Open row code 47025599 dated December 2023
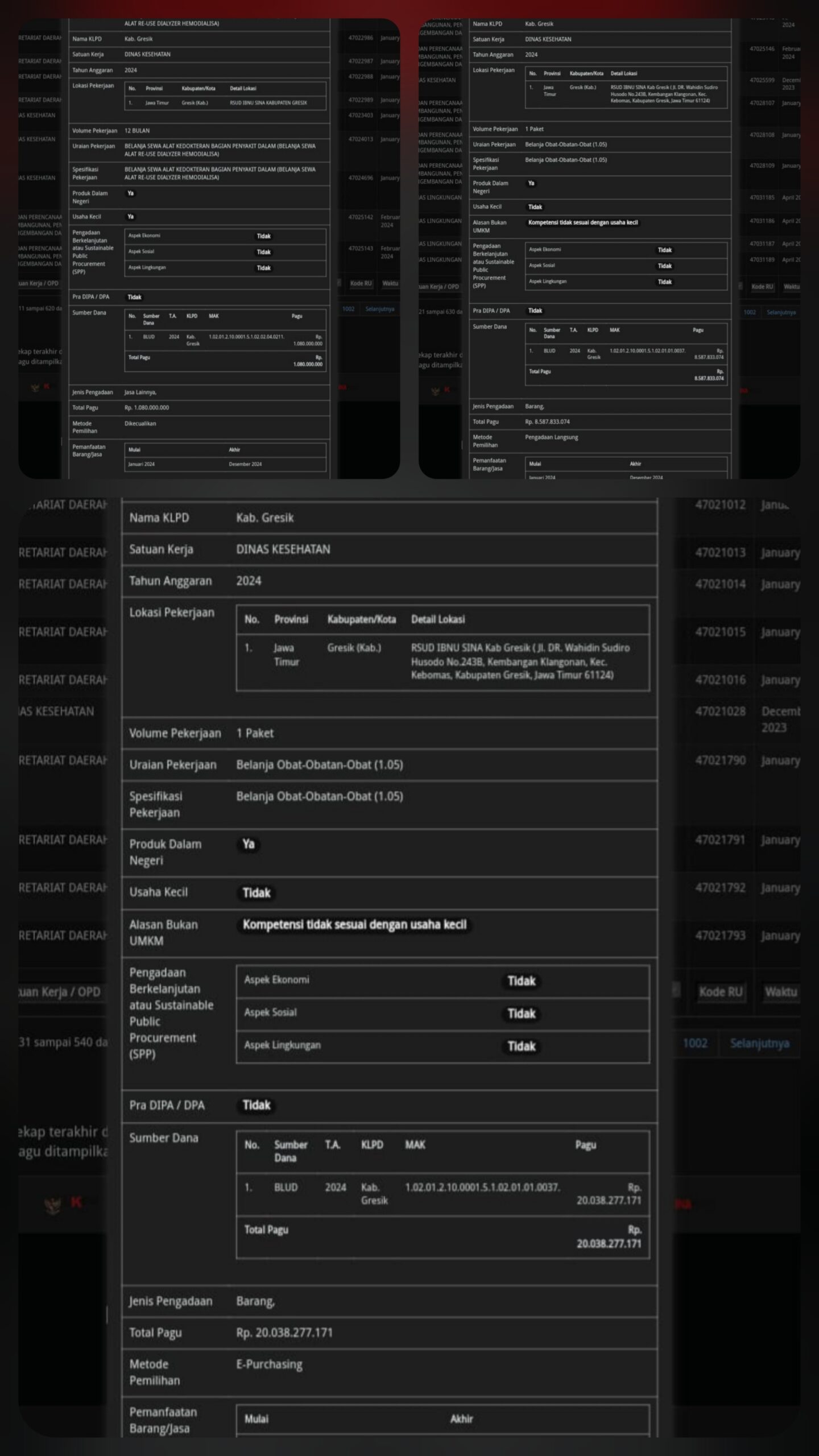This screenshot has width=819, height=1456. click(x=762, y=80)
